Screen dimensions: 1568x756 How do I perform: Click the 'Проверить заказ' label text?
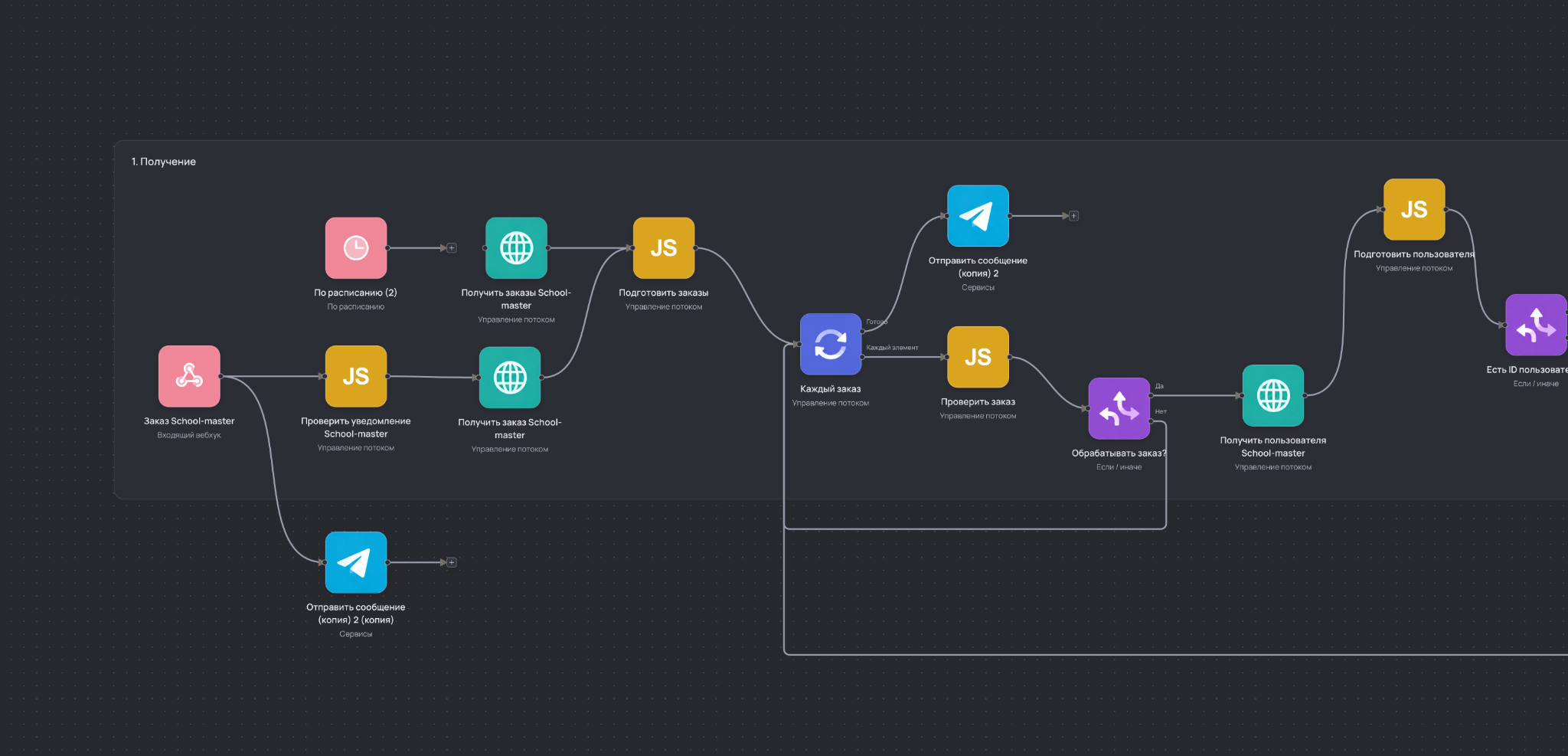click(978, 401)
